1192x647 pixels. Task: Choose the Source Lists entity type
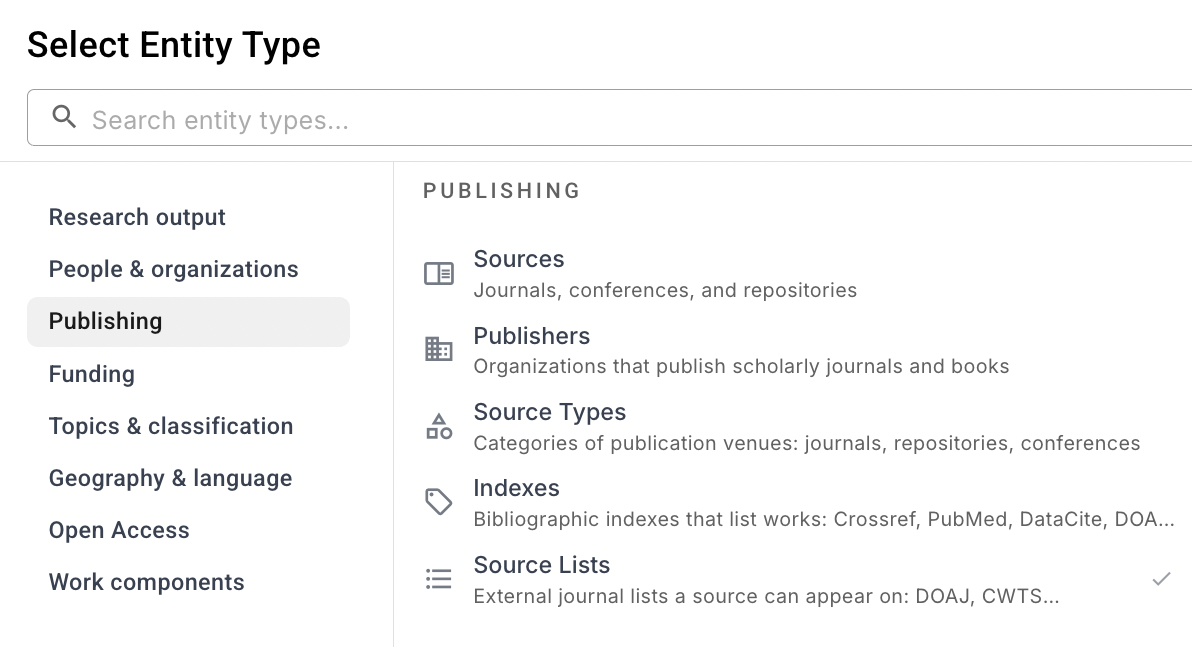point(798,579)
